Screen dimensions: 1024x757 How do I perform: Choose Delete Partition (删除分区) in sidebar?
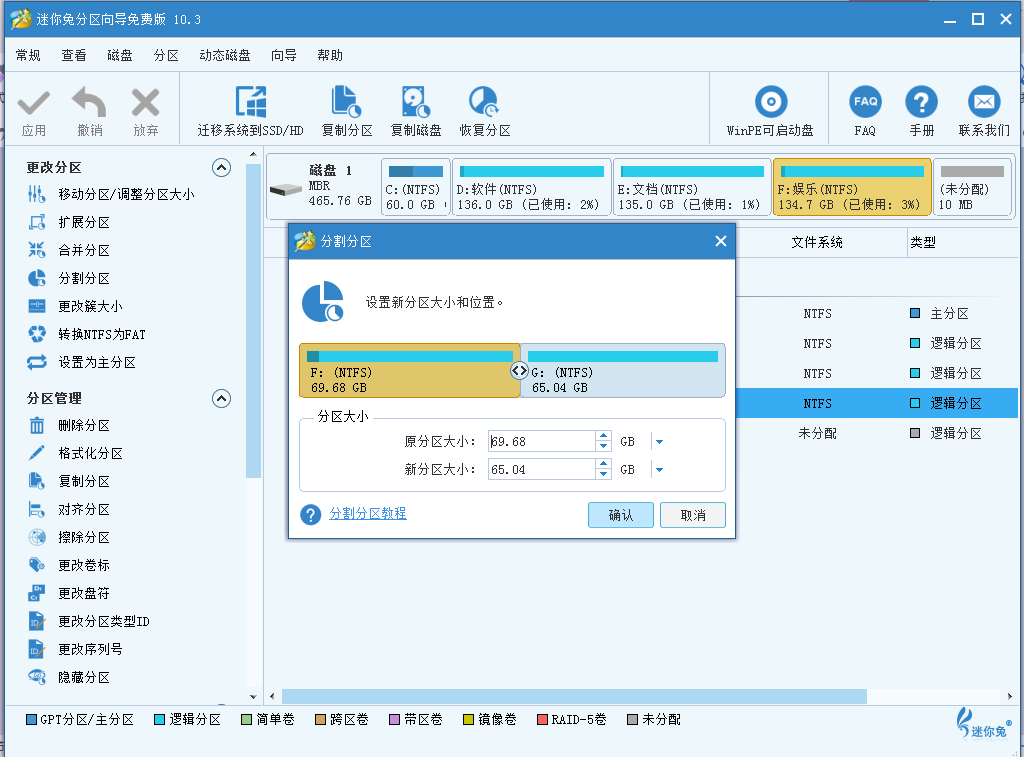pyautogui.click(x=84, y=425)
